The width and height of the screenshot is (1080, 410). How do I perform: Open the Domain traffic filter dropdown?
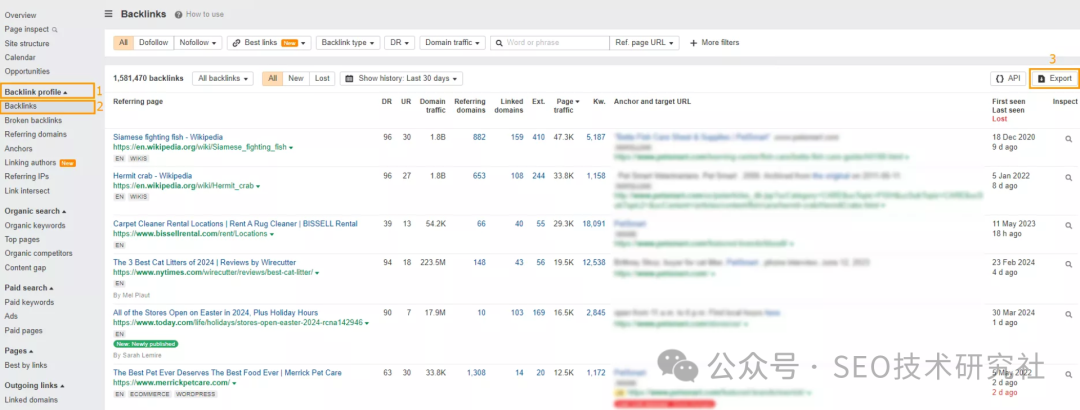click(453, 43)
